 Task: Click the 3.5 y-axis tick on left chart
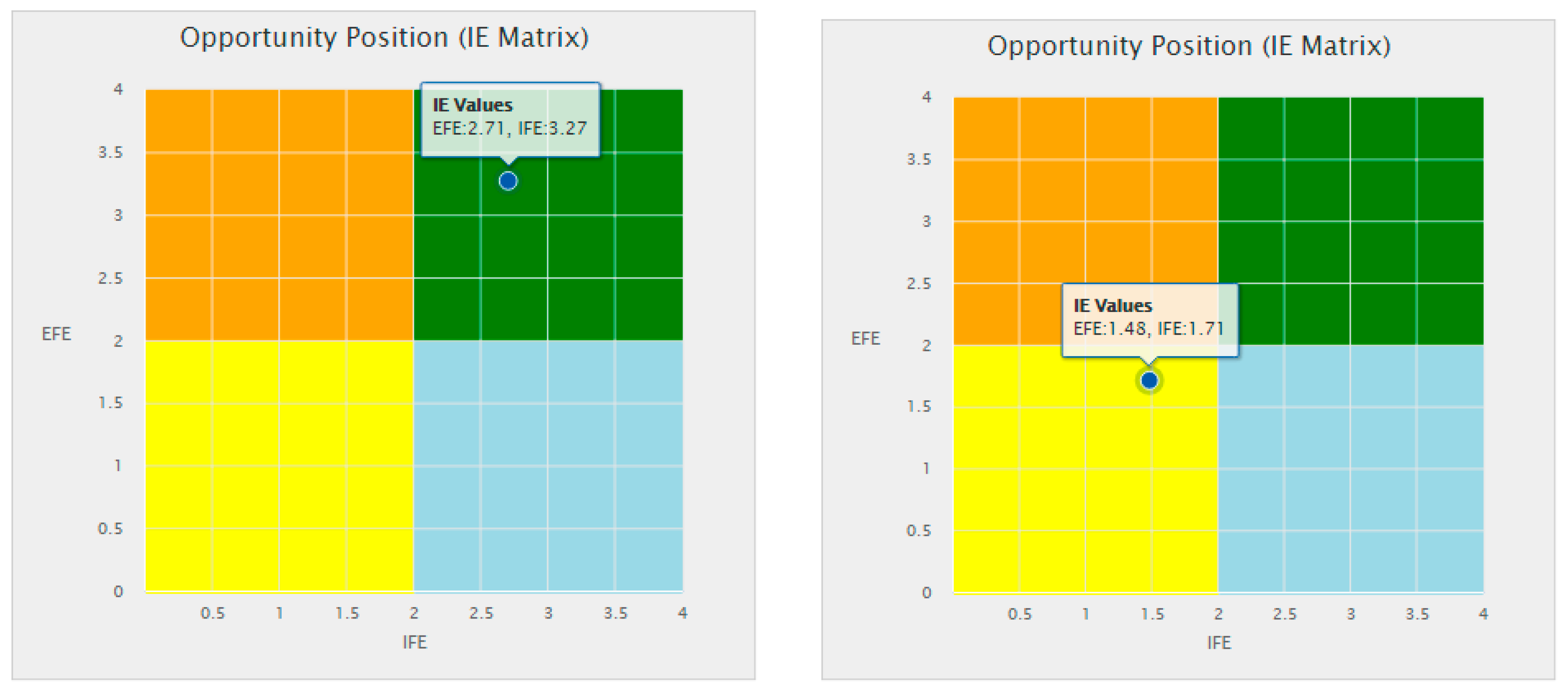coord(110,152)
